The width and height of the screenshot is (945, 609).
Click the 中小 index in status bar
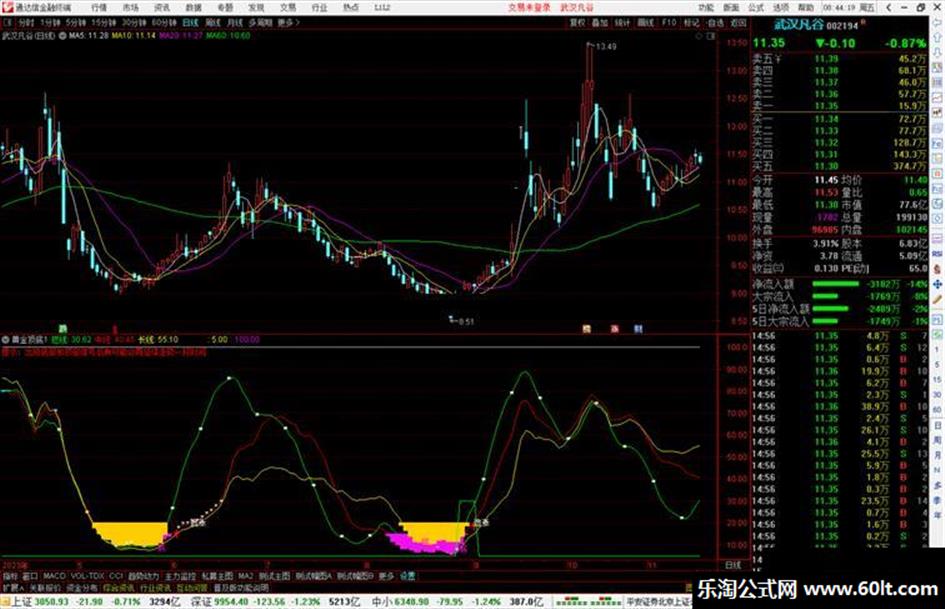pyautogui.click(x=382, y=602)
